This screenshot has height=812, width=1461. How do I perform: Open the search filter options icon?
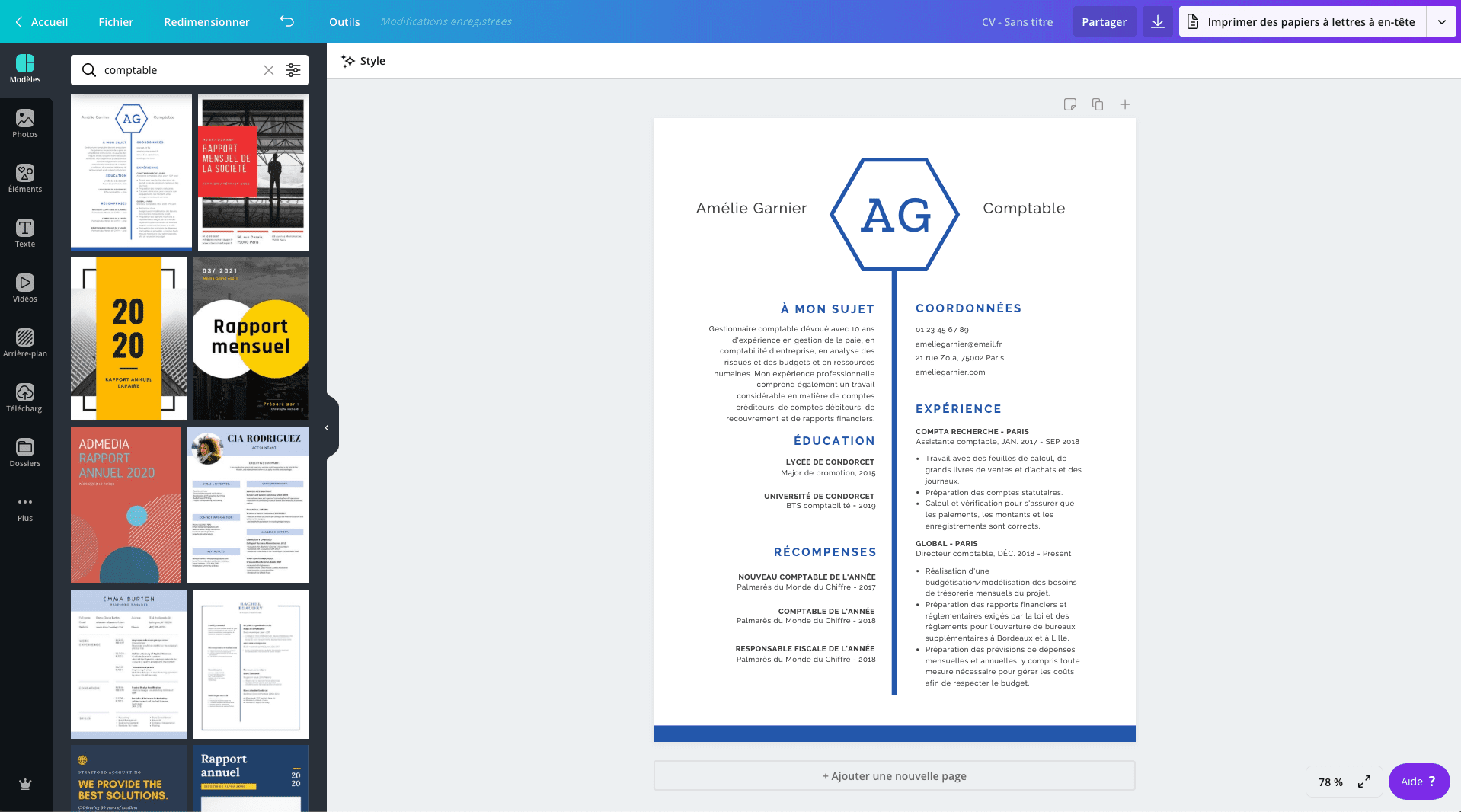(x=293, y=70)
